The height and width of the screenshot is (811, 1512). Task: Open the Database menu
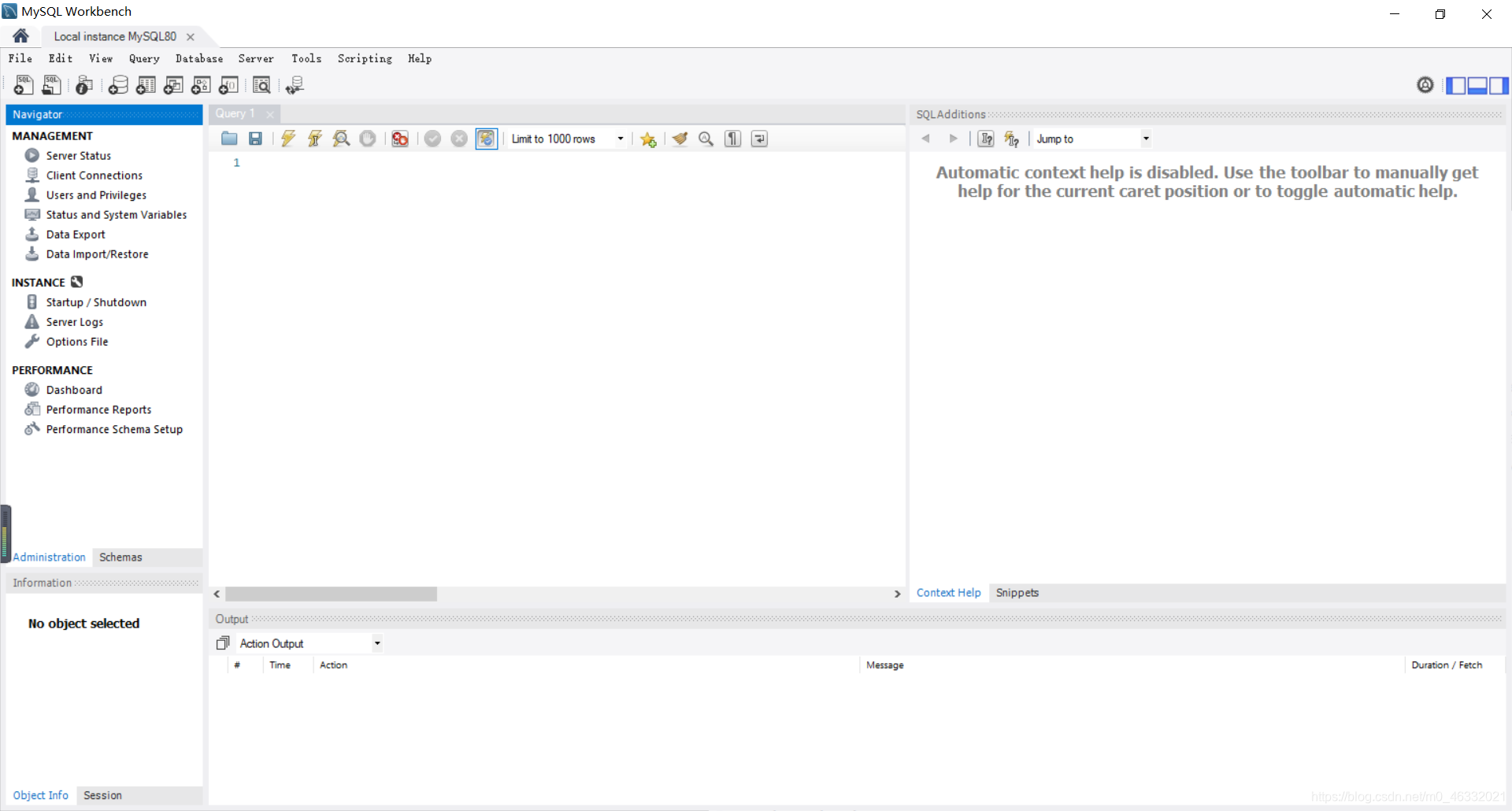tap(199, 58)
